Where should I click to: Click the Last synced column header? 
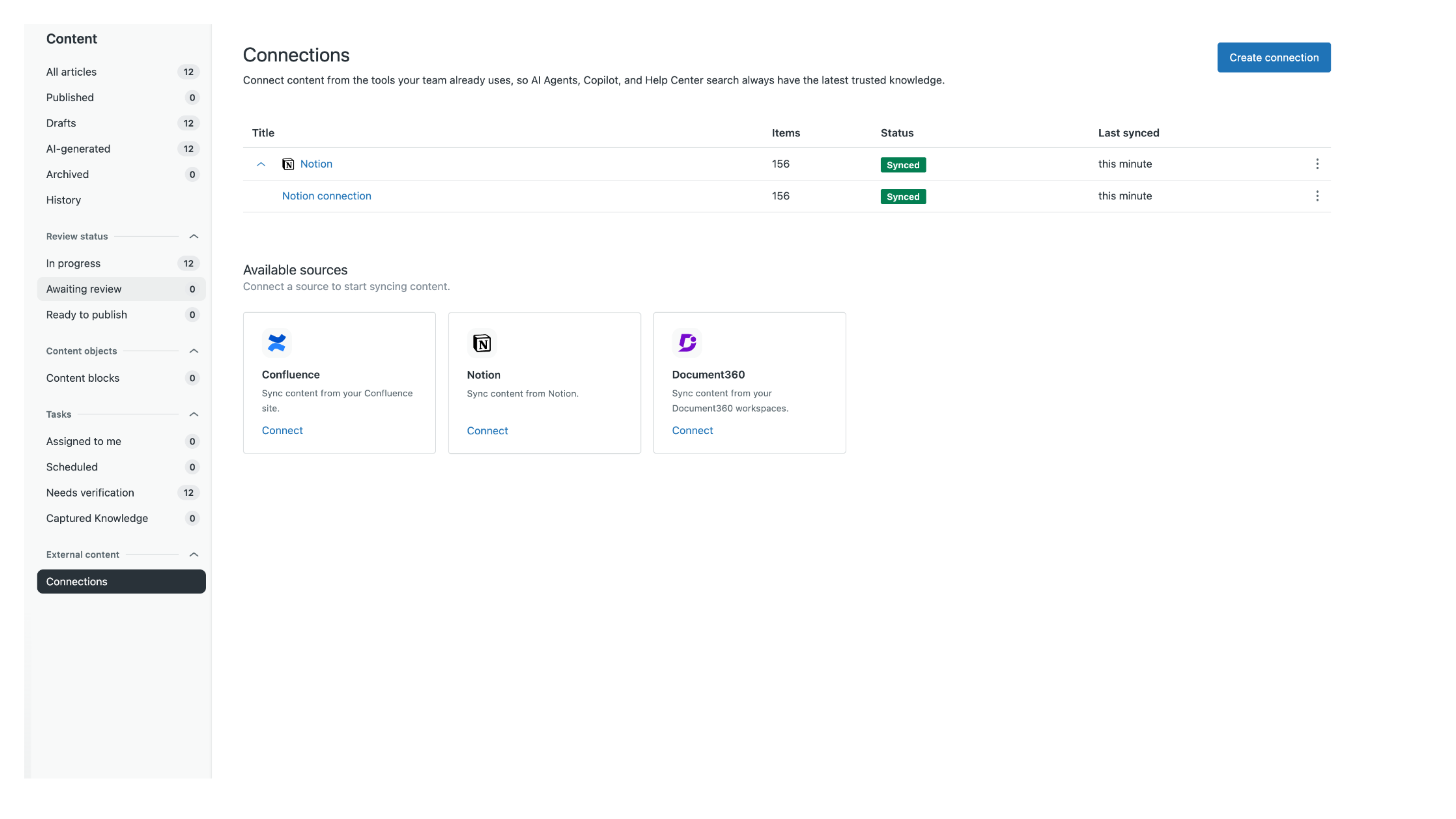pos(1128,133)
